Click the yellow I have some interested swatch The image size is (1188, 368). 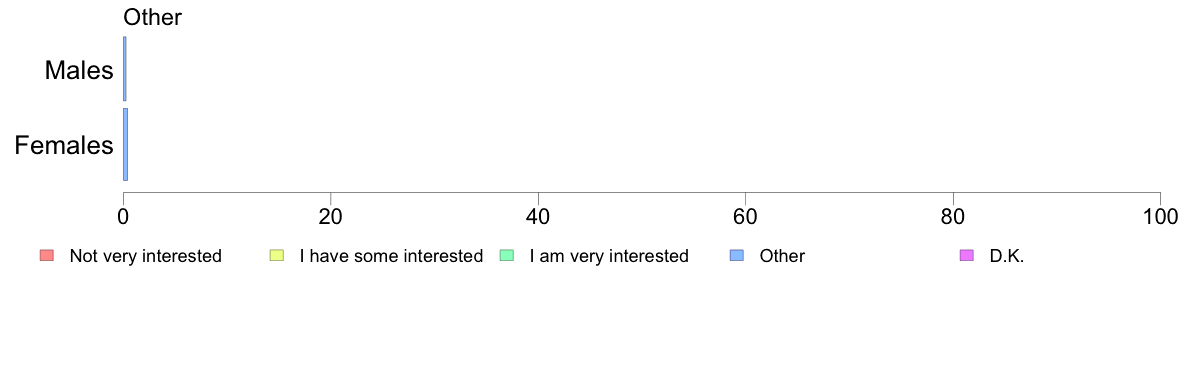[x=277, y=256]
